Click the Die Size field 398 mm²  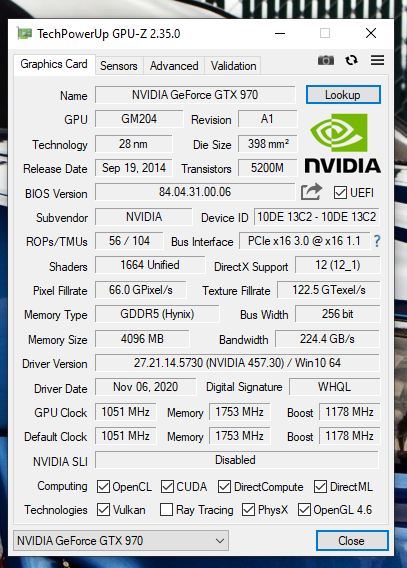267,144
